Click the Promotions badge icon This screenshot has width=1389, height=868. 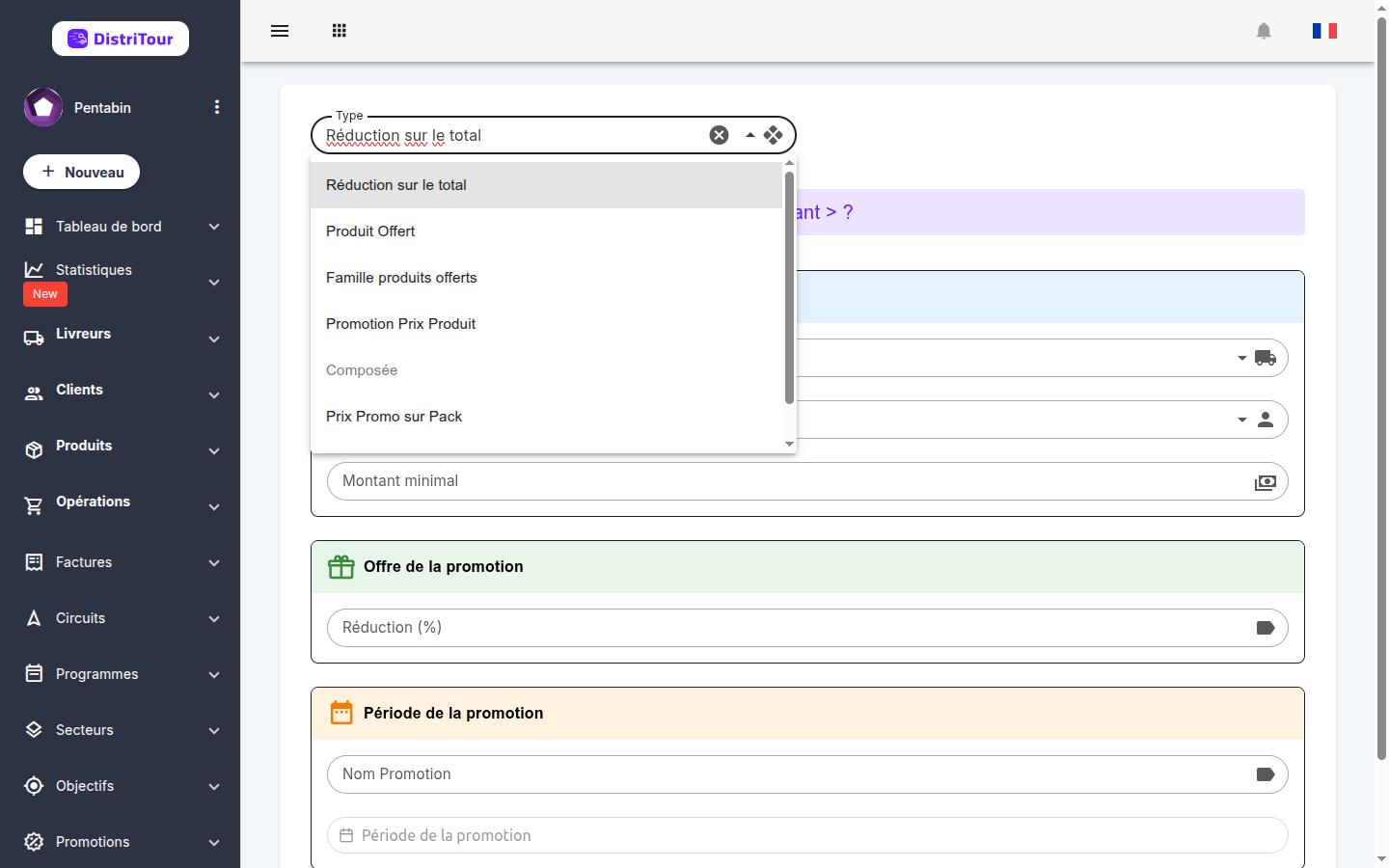[x=34, y=842]
